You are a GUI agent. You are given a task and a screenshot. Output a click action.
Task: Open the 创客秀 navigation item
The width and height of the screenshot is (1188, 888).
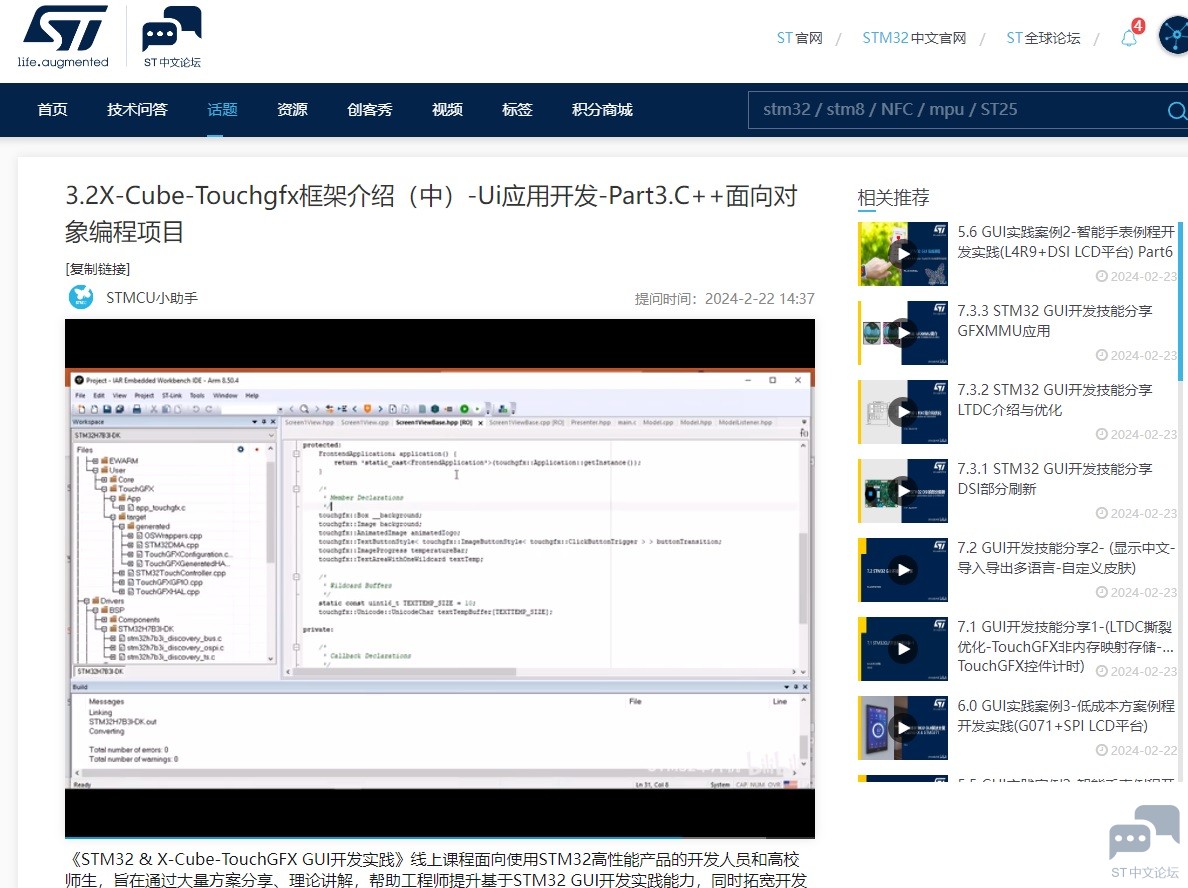tap(370, 110)
